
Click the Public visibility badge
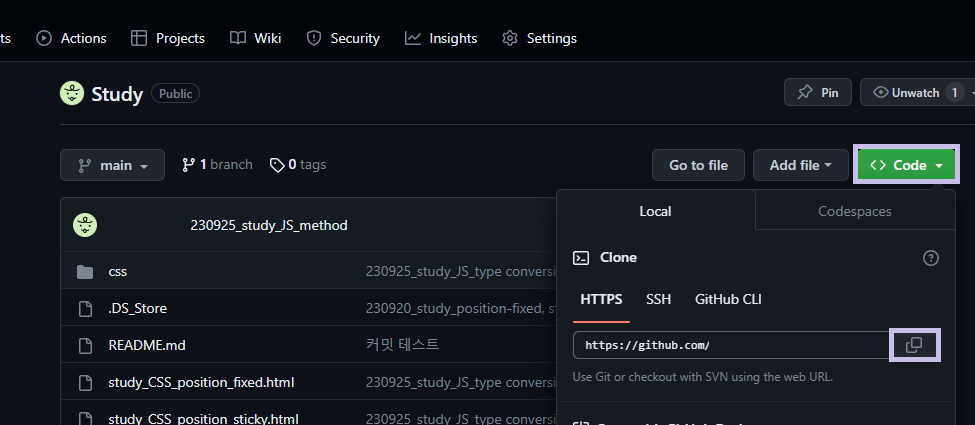tap(175, 94)
